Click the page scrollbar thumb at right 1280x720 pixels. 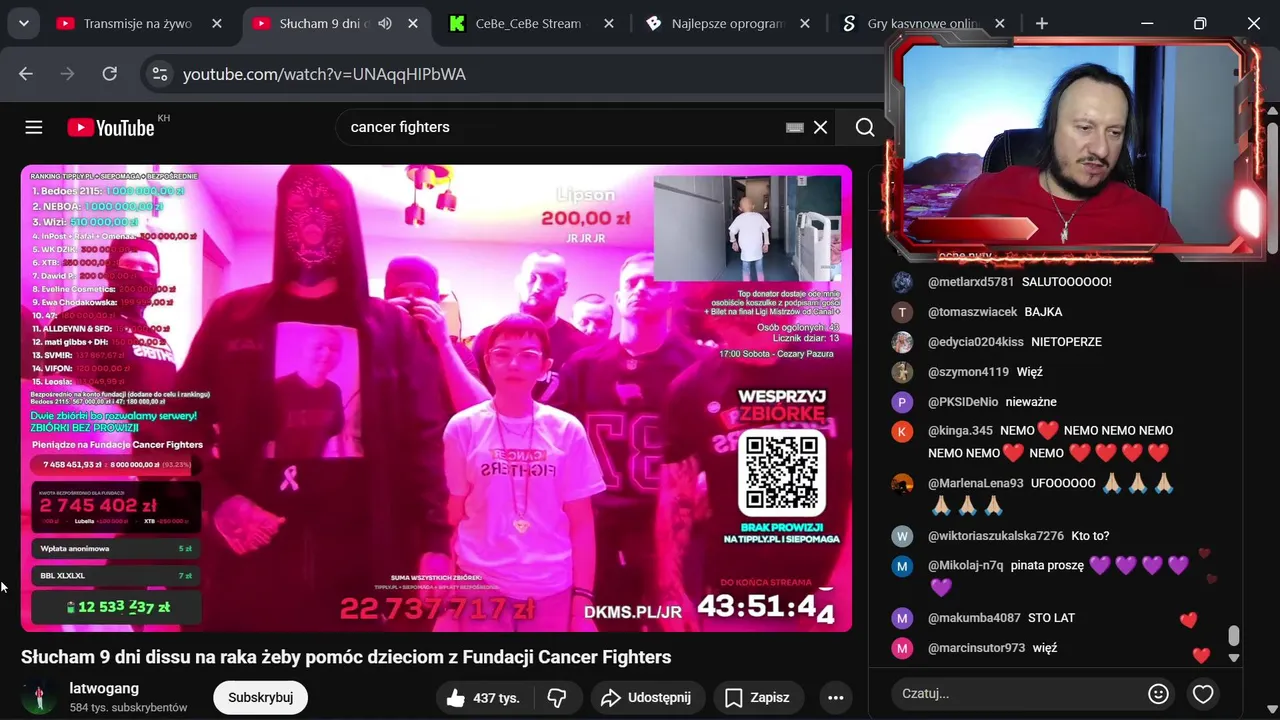pos(1272,186)
